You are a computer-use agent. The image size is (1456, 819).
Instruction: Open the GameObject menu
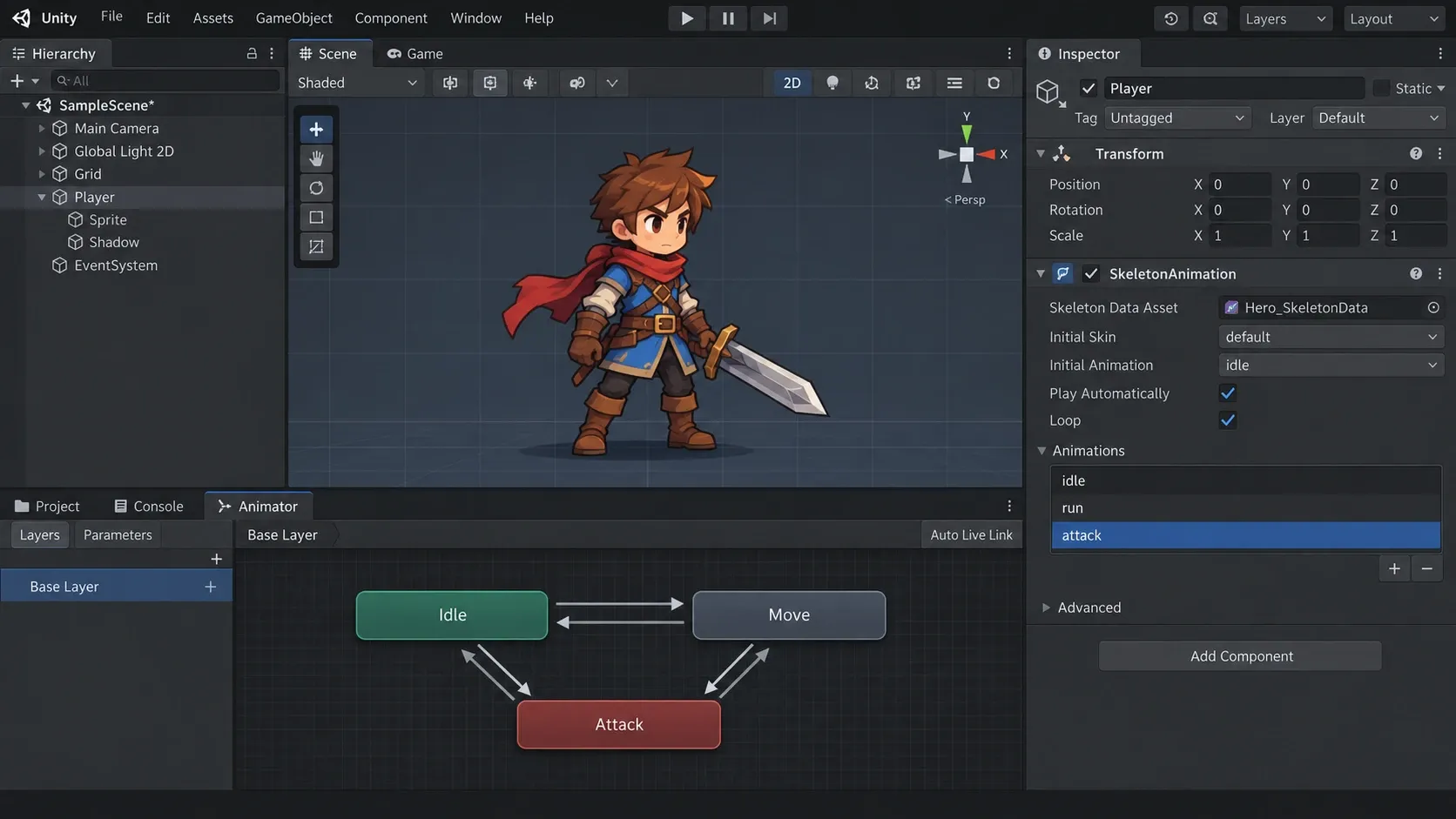[293, 18]
